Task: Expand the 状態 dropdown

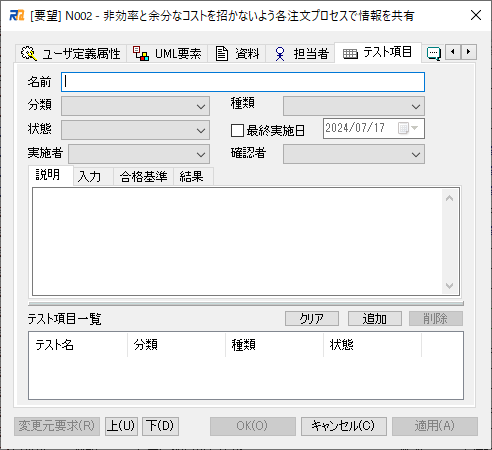Action: (x=135, y=130)
